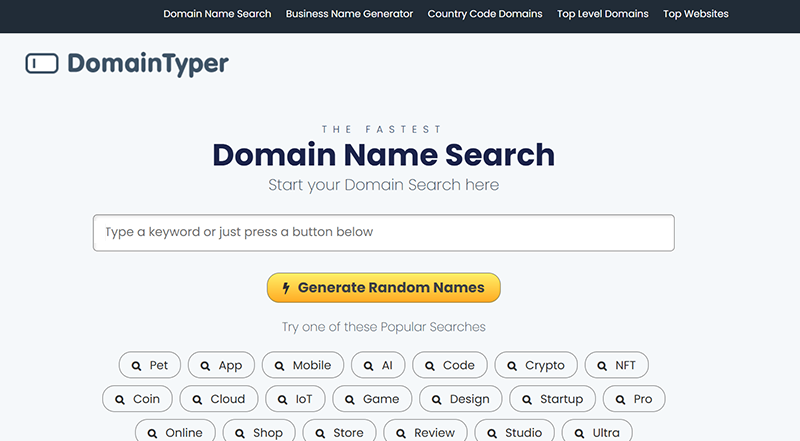The width and height of the screenshot is (800, 441).
Task: Click lightning bolt icon on Generate button
Action: pos(286,288)
